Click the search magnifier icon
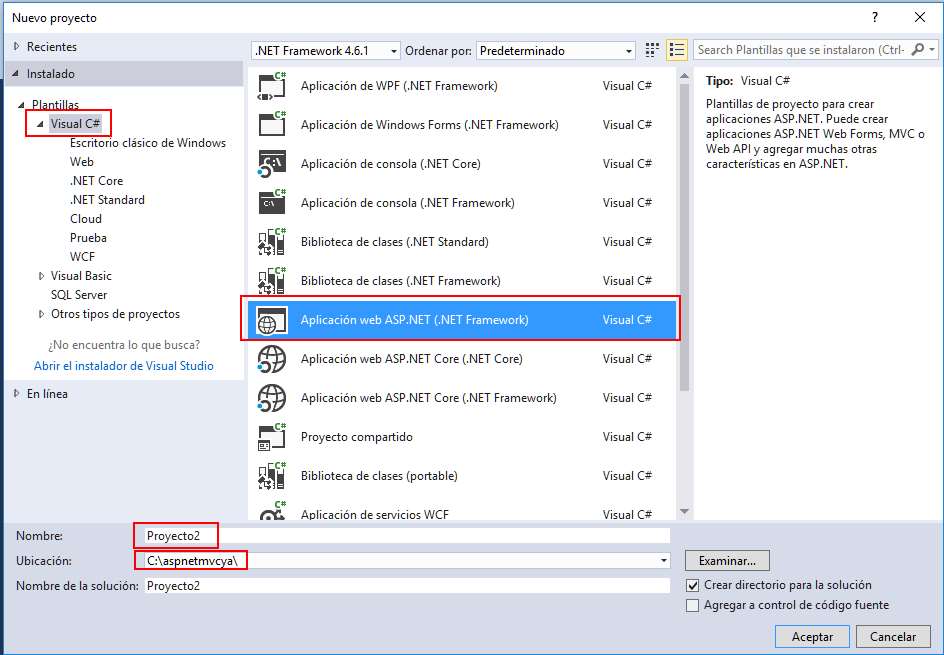Viewport: 944px width, 655px height. [x=918, y=49]
